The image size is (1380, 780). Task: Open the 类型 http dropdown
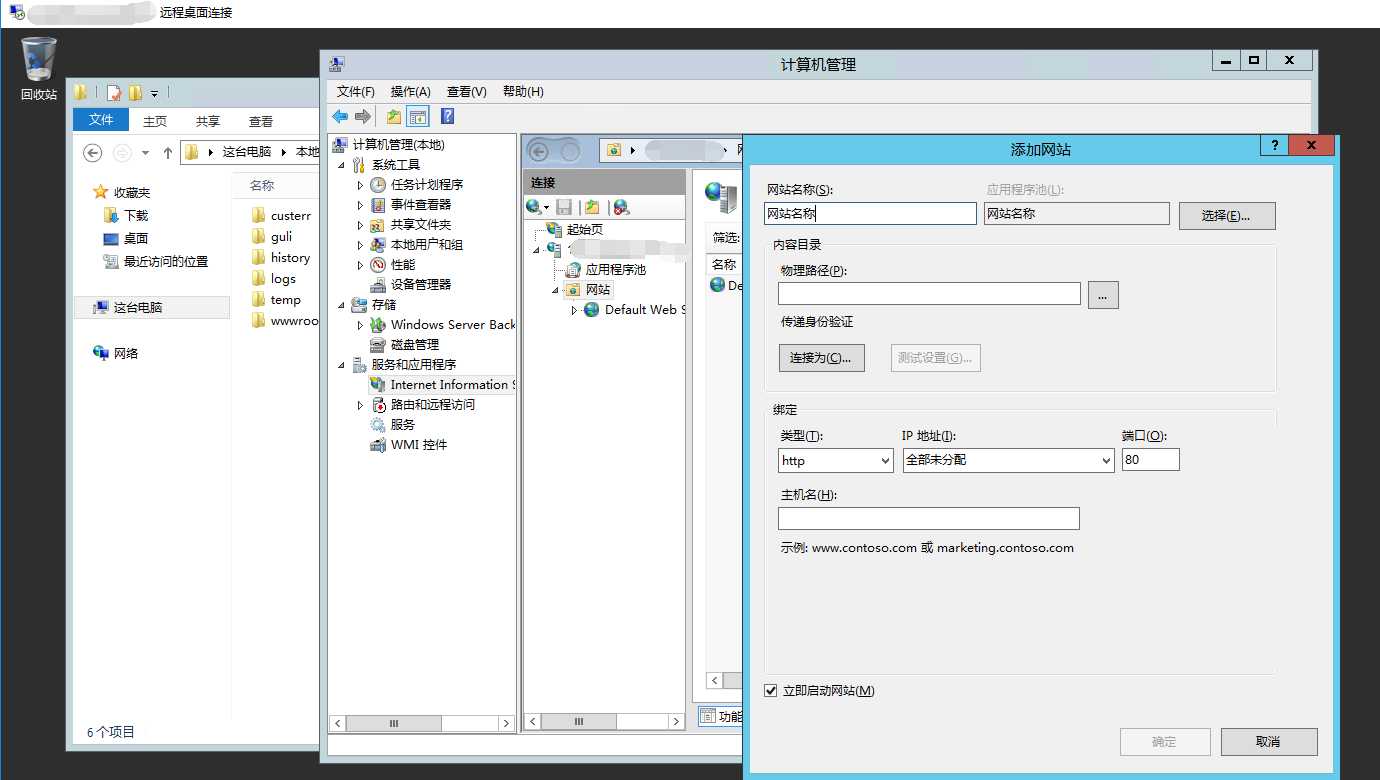coord(836,460)
